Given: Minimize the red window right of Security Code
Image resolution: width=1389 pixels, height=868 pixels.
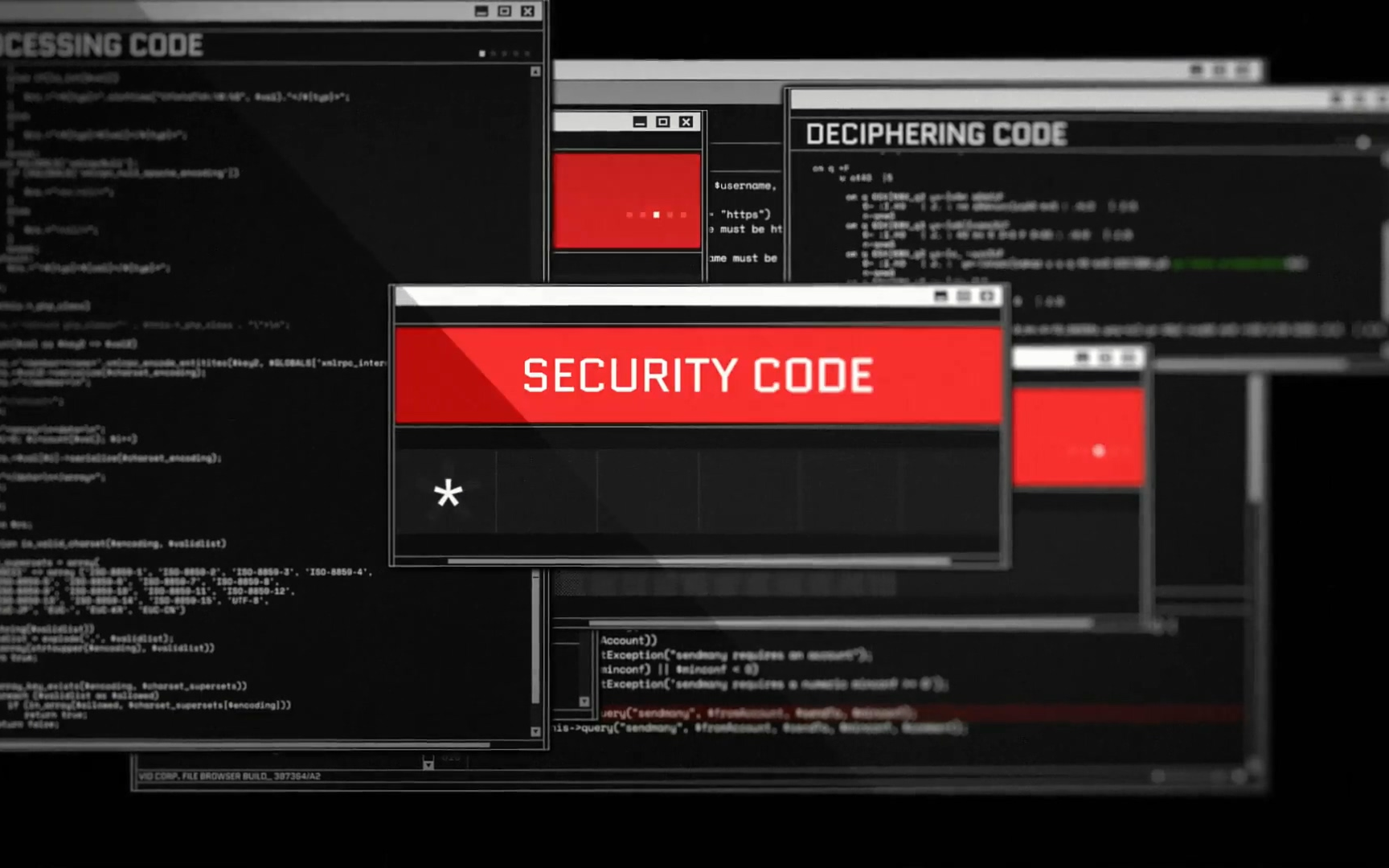Looking at the screenshot, I should pos(1083,358).
